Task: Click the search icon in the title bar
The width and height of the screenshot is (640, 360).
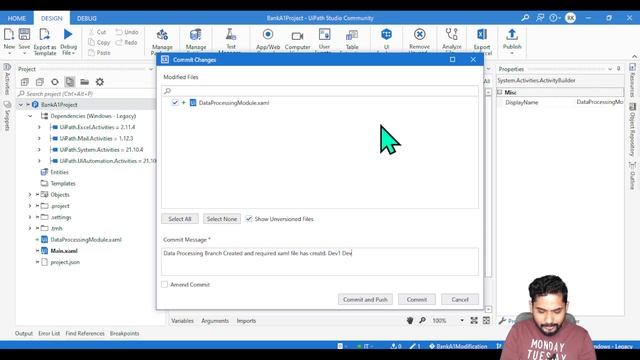Action: pos(525,18)
